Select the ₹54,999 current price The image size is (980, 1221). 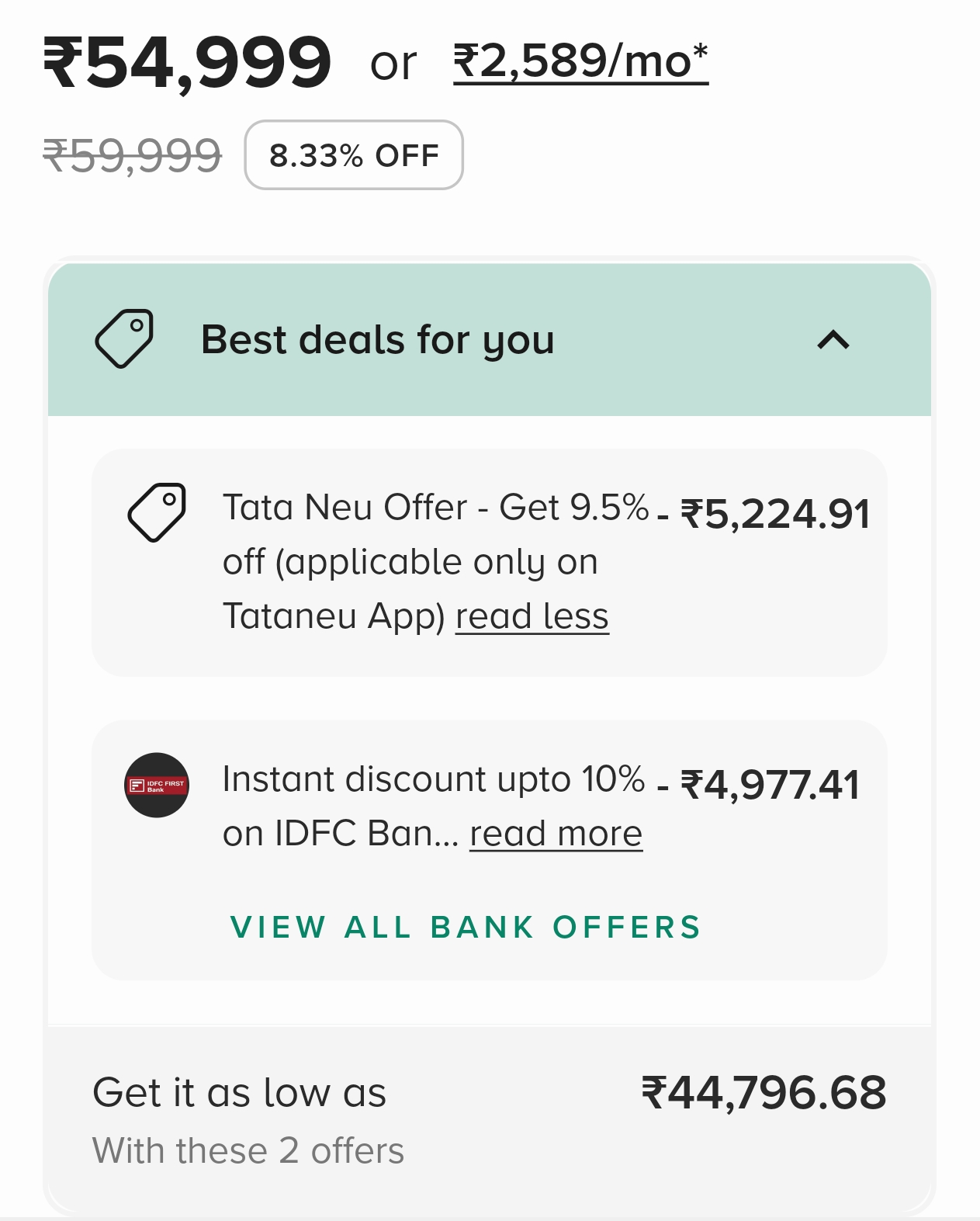[x=188, y=62]
